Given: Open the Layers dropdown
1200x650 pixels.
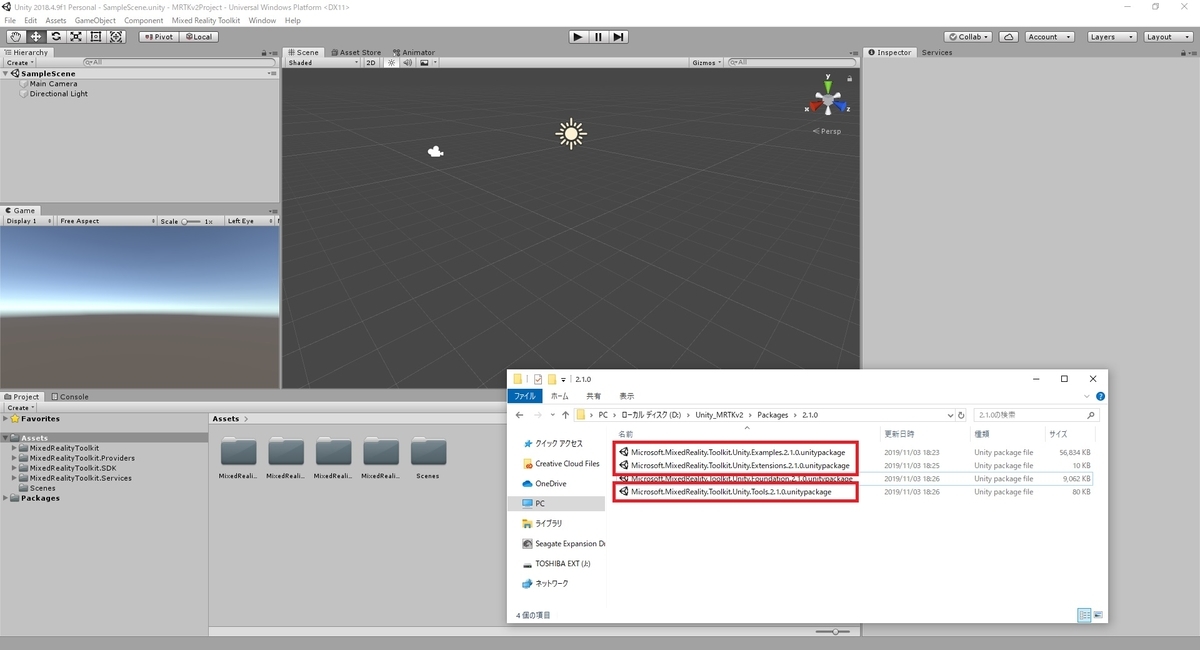Looking at the screenshot, I should coord(1110,37).
